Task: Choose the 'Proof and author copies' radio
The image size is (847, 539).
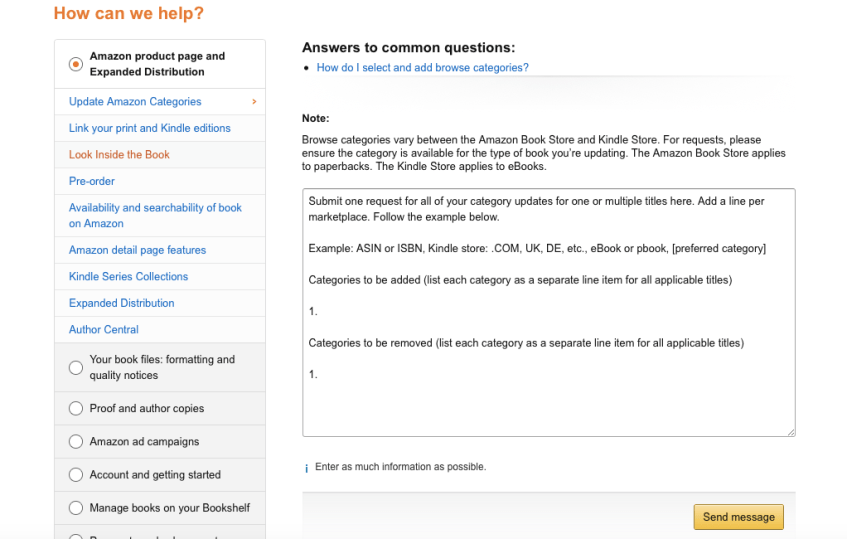Action: tap(76, 409)
